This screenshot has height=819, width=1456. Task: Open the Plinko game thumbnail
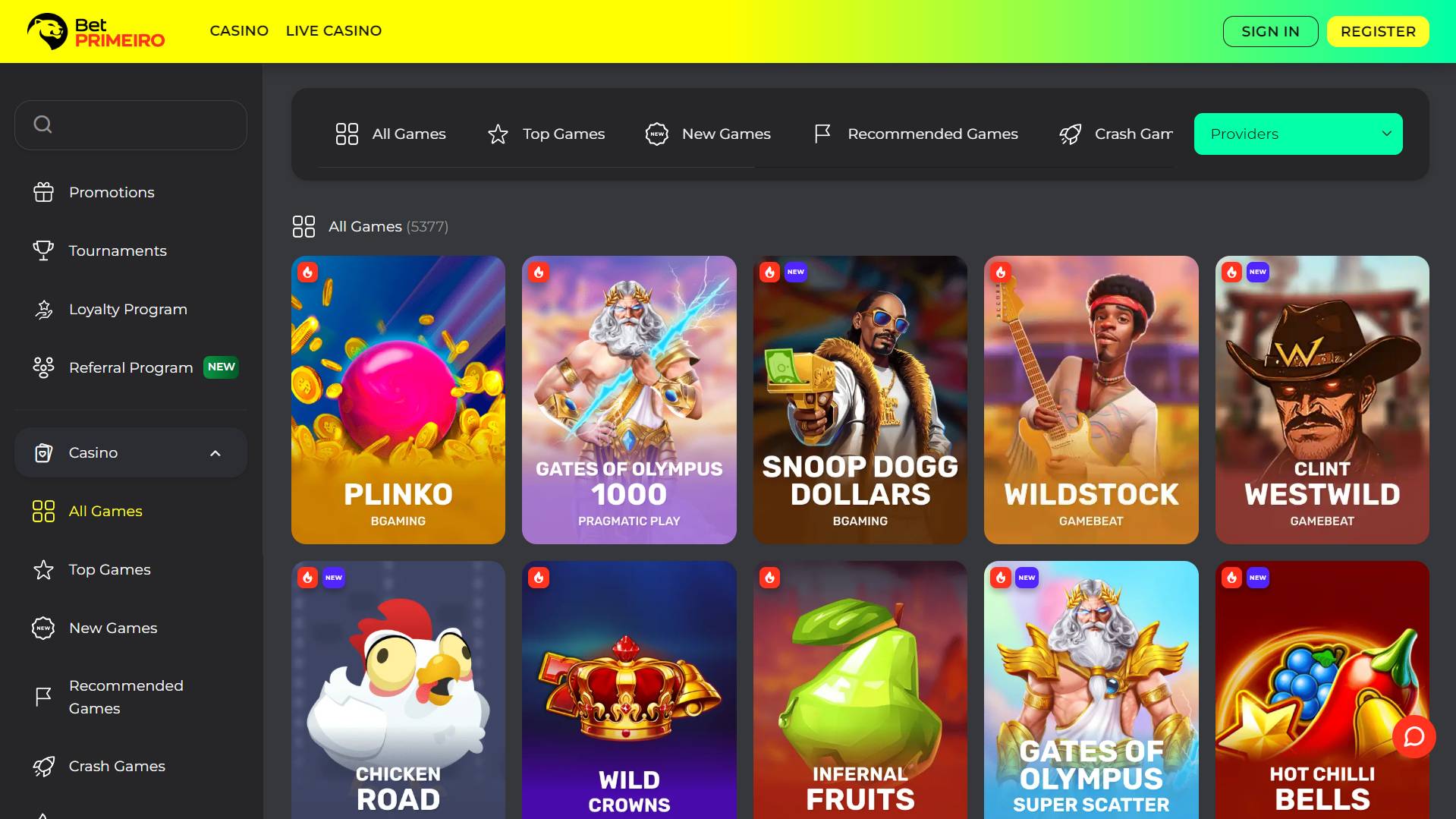398,399
